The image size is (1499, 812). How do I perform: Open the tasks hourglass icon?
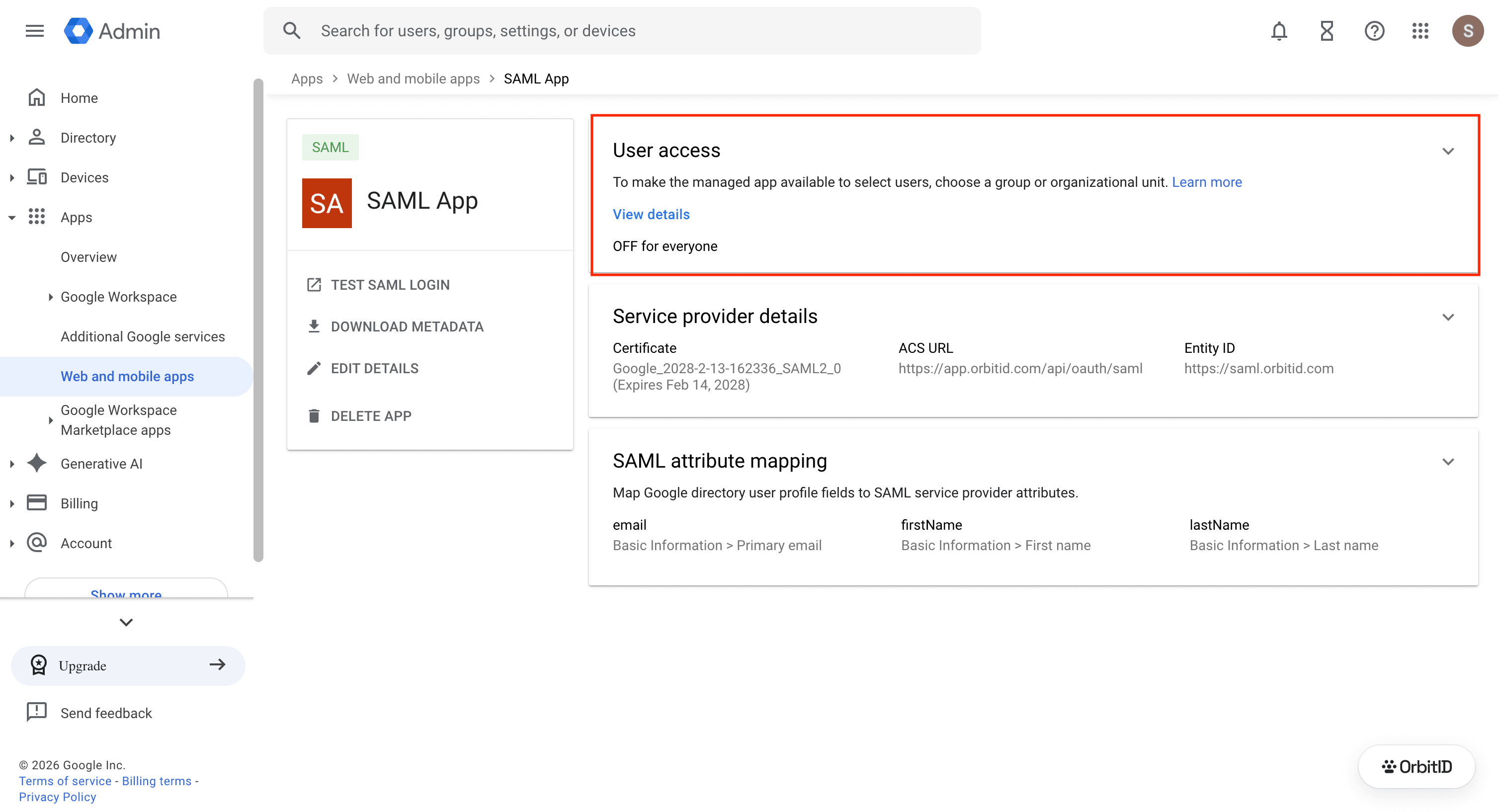click(1326, 31)
